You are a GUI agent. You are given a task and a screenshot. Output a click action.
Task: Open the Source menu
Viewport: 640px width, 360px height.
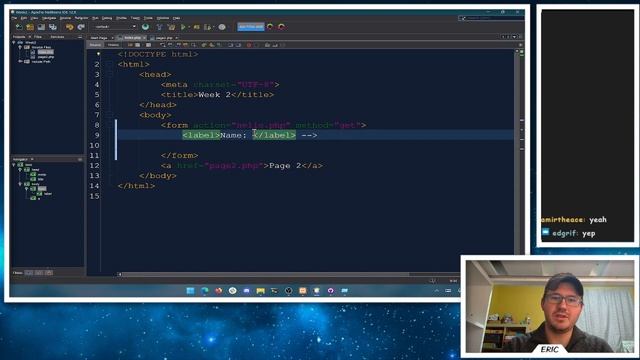click(x=65, y=18)
